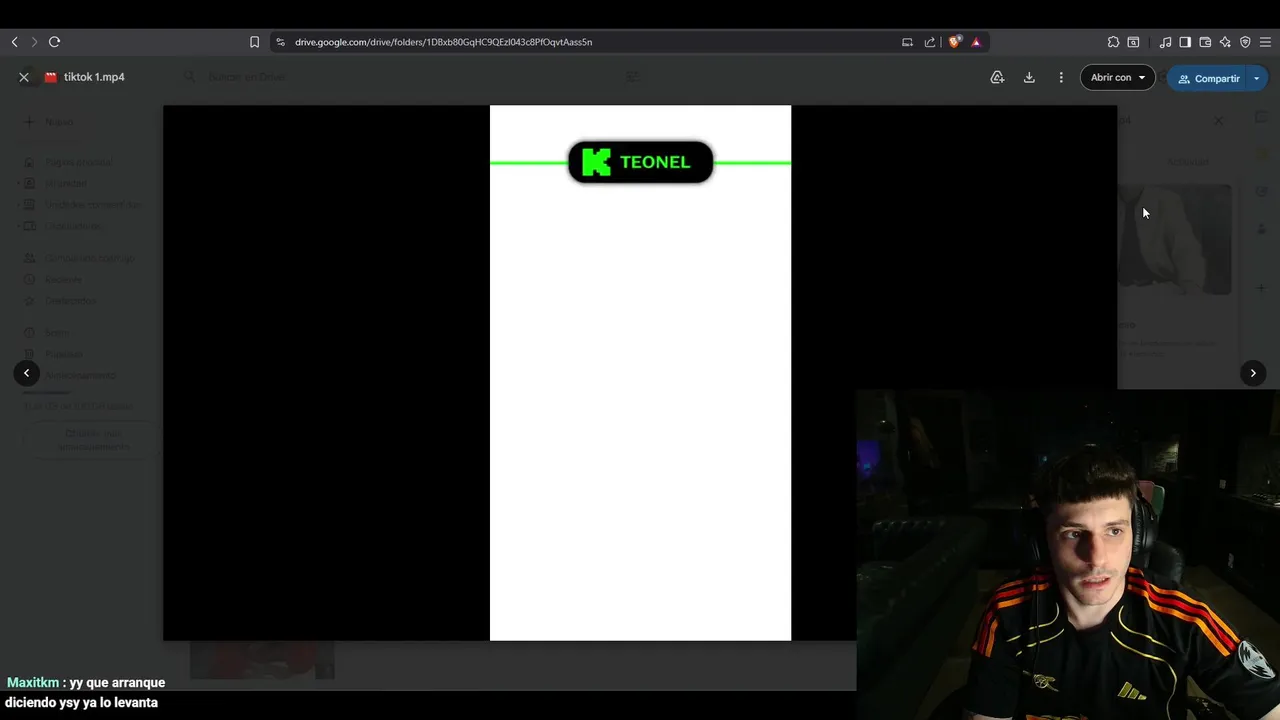Share this page icon in address bar
This screenshot has height=720, width=1280.
pyautogui.click(x=930, y=42)
